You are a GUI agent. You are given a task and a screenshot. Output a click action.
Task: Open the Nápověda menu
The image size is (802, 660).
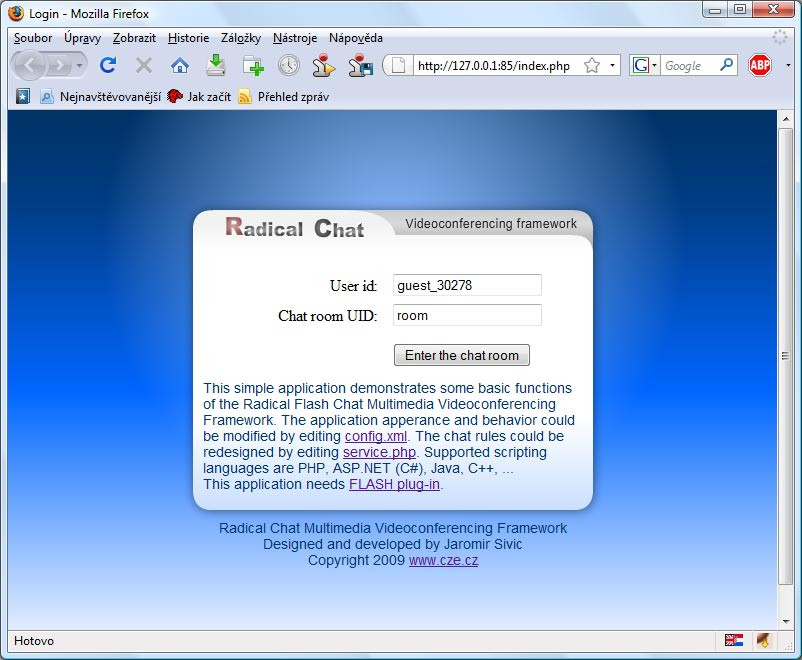[355, 38]
